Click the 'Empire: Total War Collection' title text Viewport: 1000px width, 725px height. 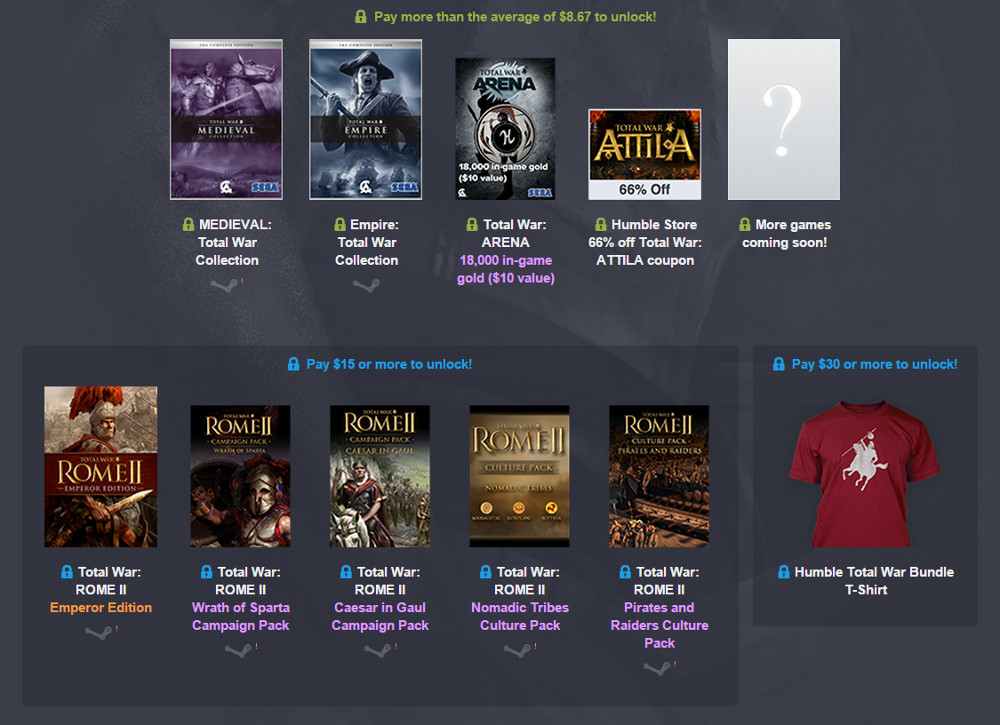(x=367, y=242)
